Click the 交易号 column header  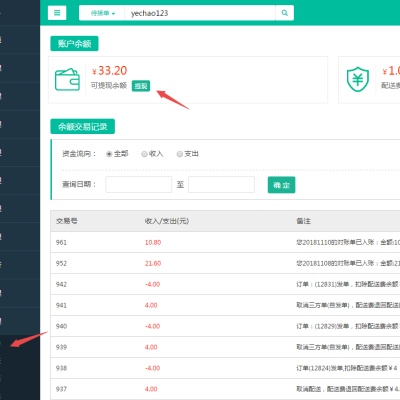tap(67, 221)
